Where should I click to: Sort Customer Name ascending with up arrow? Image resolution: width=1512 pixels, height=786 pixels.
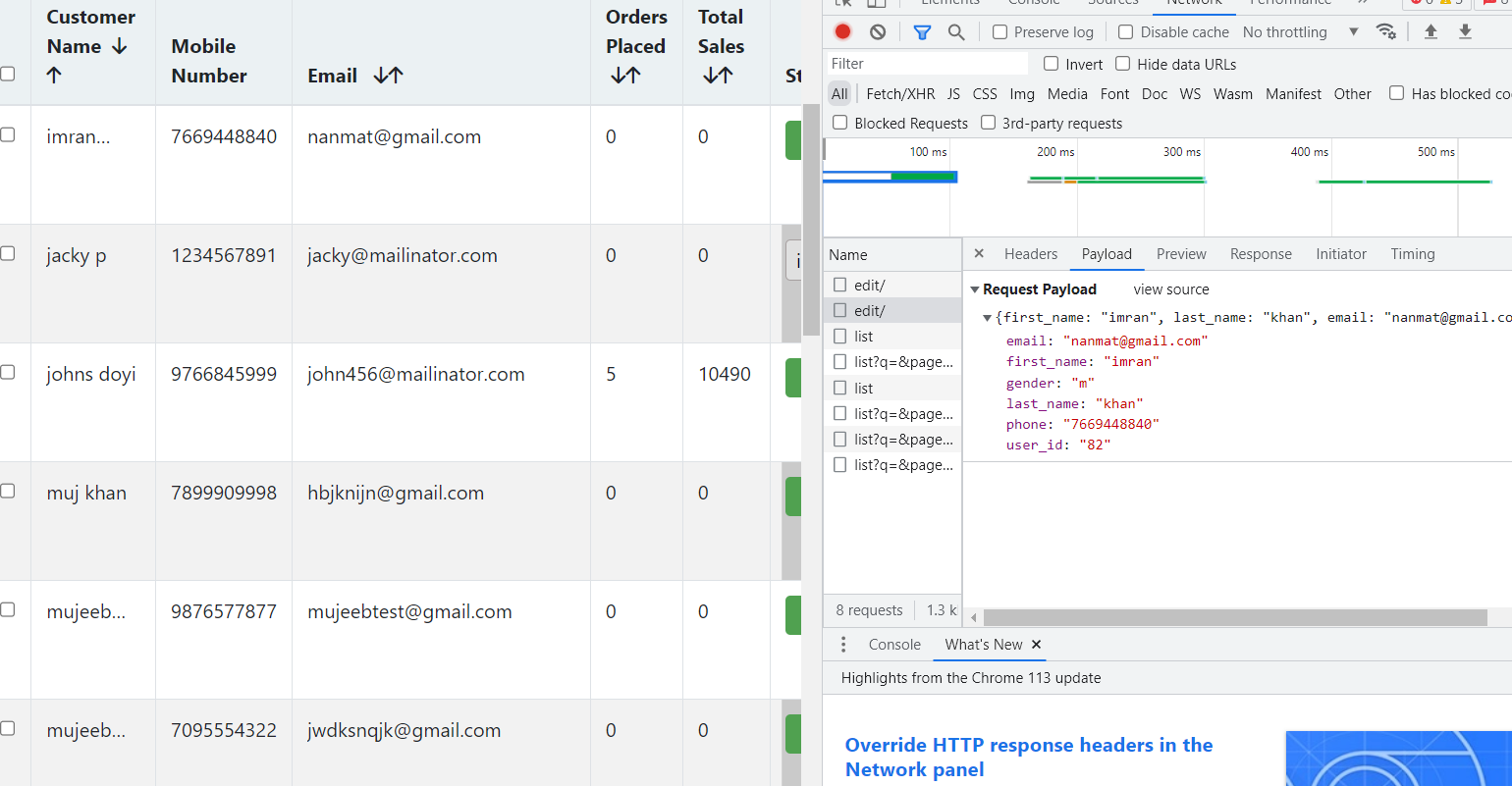click(54, 76)
